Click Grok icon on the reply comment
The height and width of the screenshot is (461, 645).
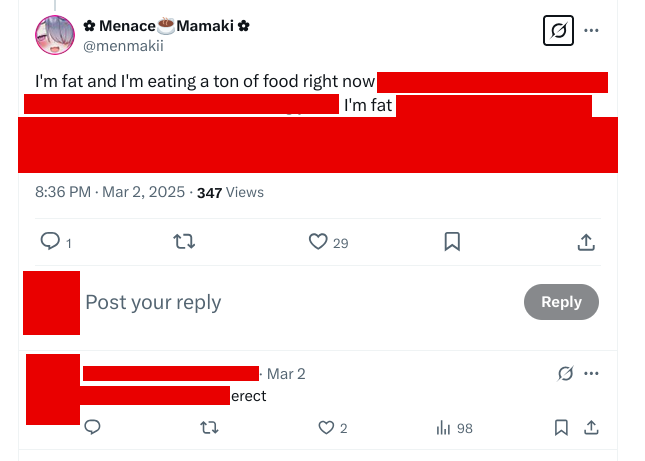pos(565,374)
